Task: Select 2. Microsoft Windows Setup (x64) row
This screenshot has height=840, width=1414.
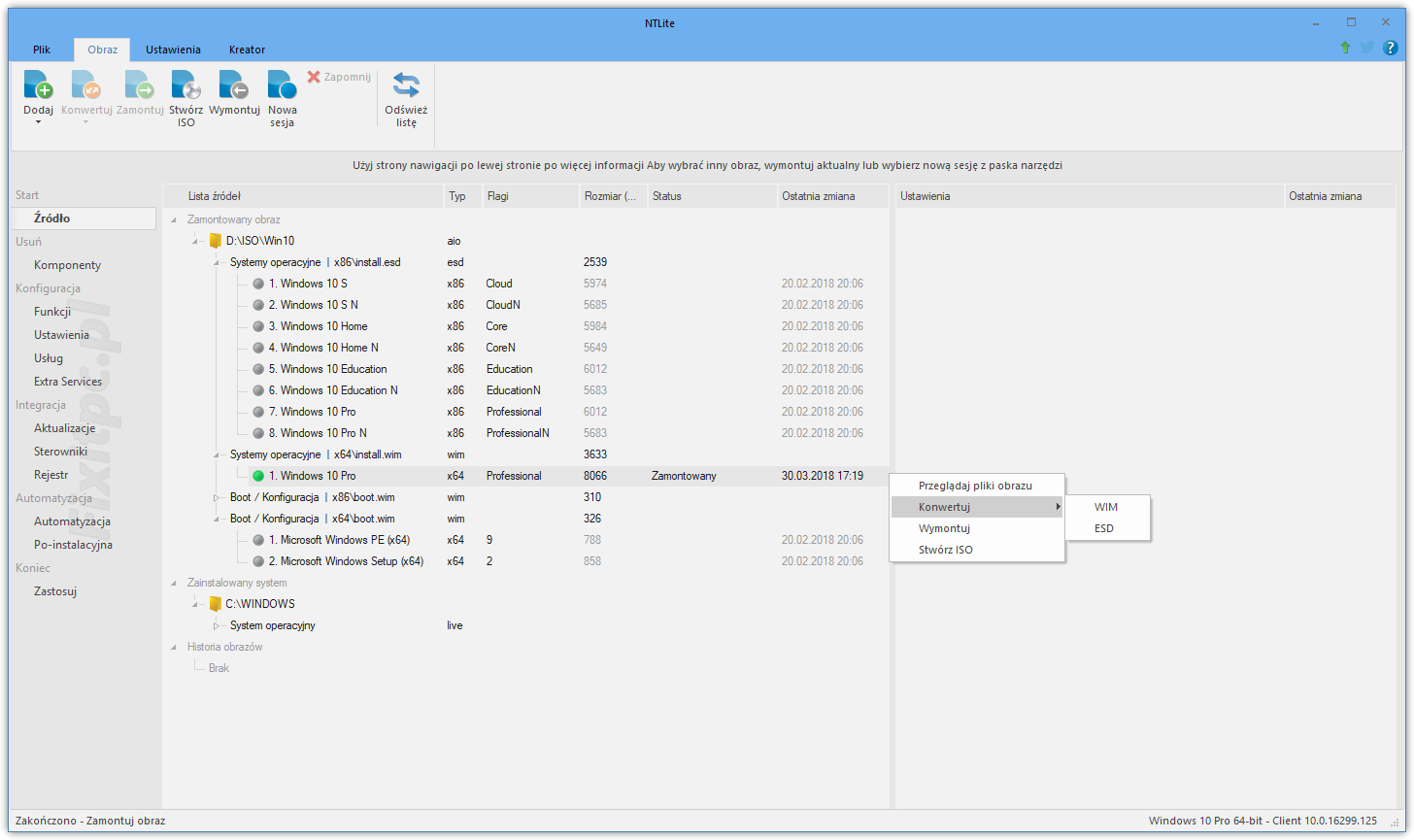Action: 525,561
